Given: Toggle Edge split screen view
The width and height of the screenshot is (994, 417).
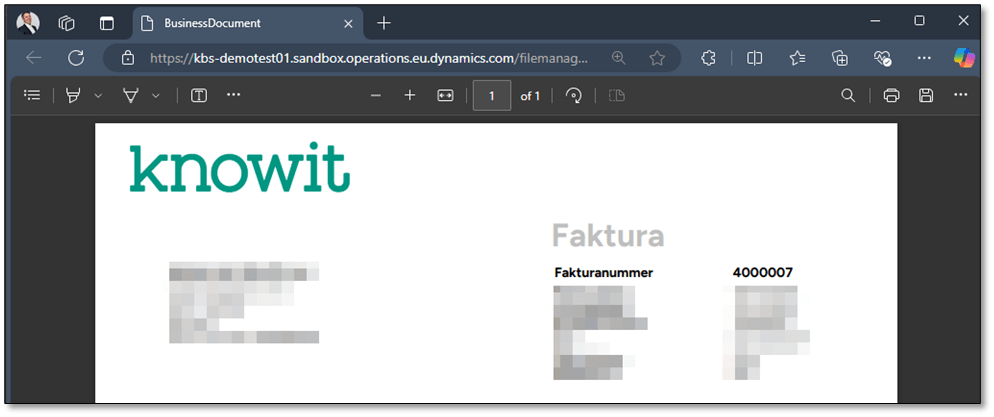Looking at the screenshot, I should pos(754,58).
